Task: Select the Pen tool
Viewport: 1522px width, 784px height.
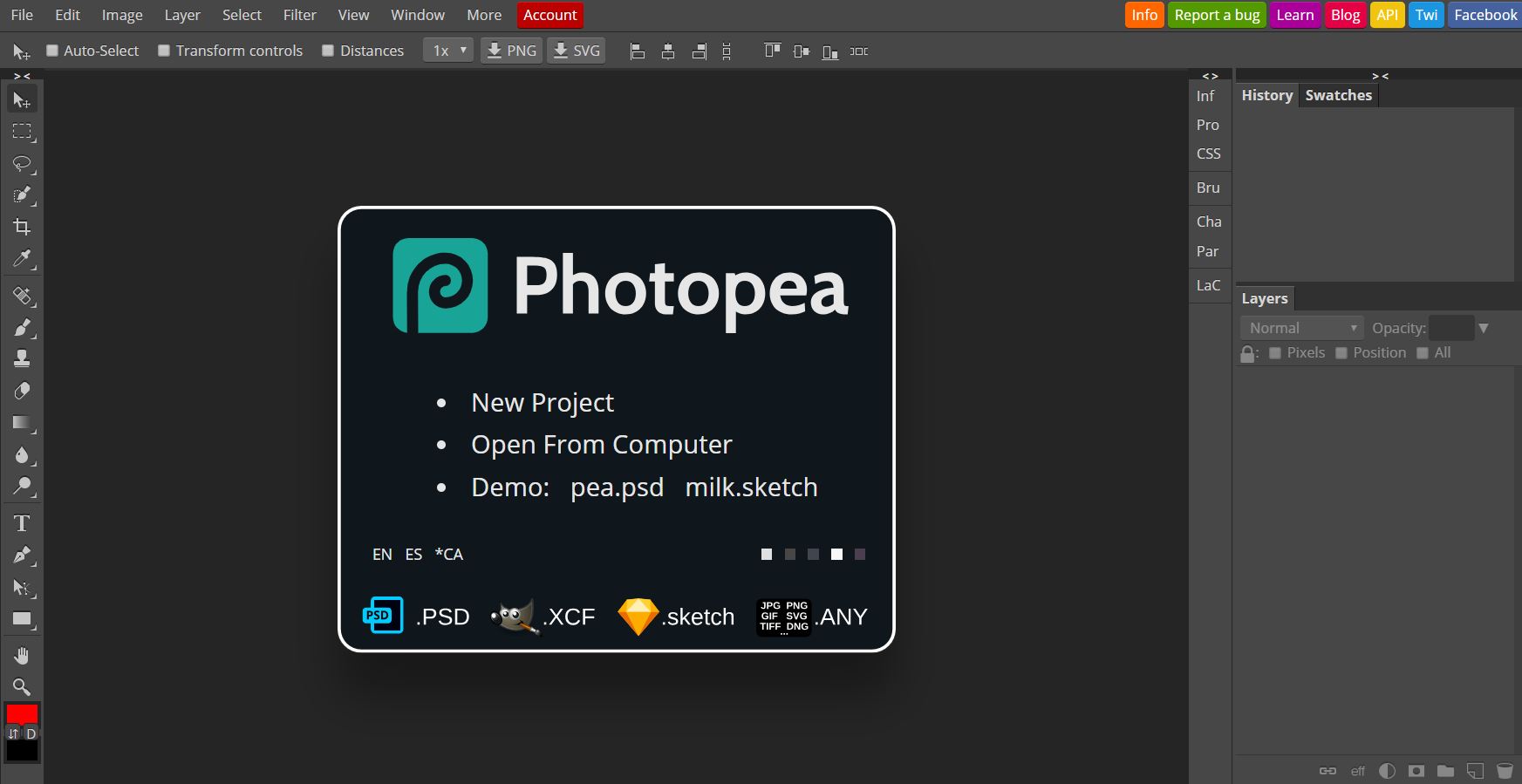Action: 22,556
